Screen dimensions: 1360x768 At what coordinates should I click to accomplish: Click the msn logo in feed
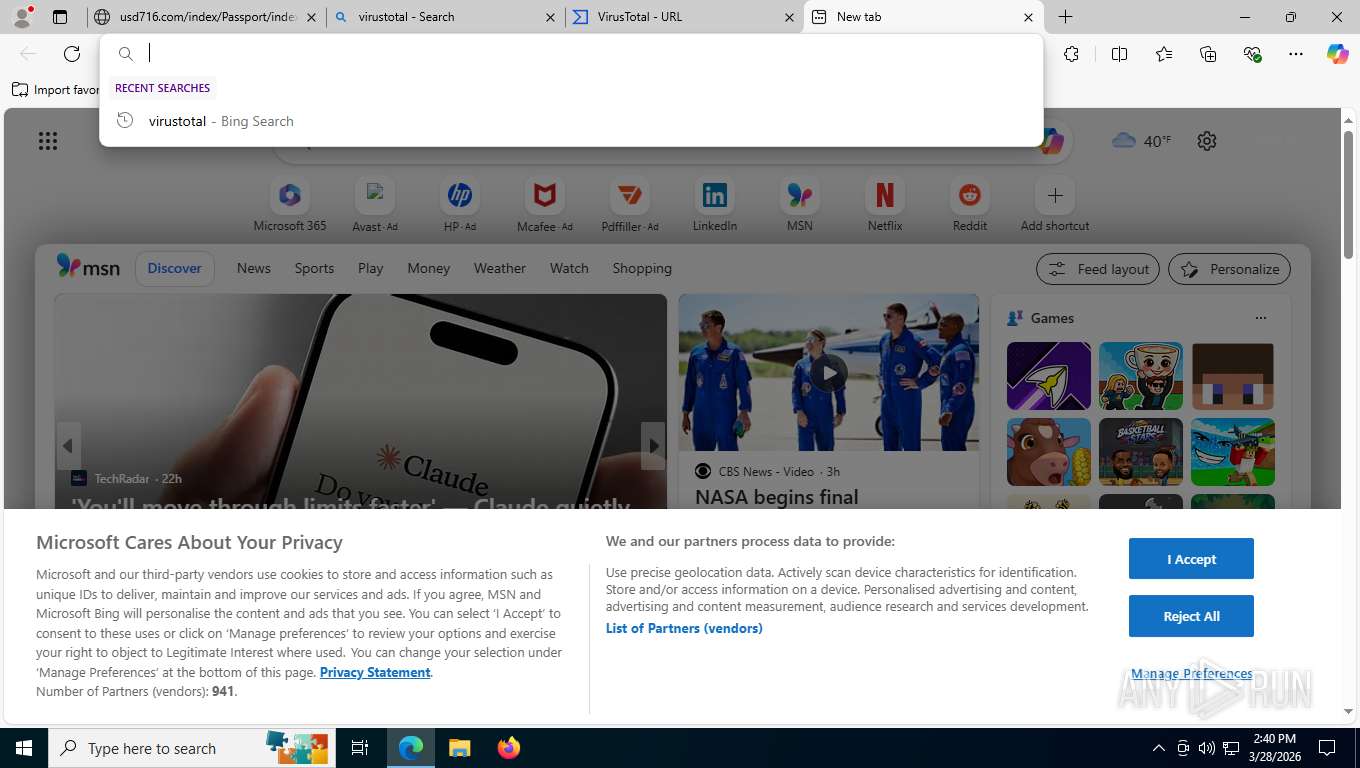coord(88,267)
